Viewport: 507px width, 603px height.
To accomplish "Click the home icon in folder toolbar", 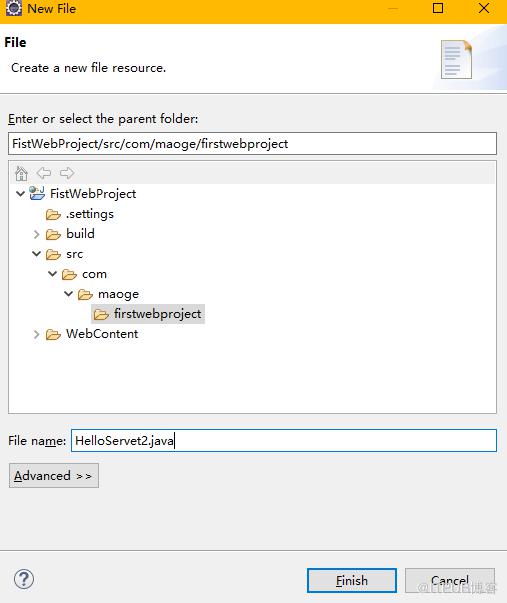I will (x=21, y=173).
